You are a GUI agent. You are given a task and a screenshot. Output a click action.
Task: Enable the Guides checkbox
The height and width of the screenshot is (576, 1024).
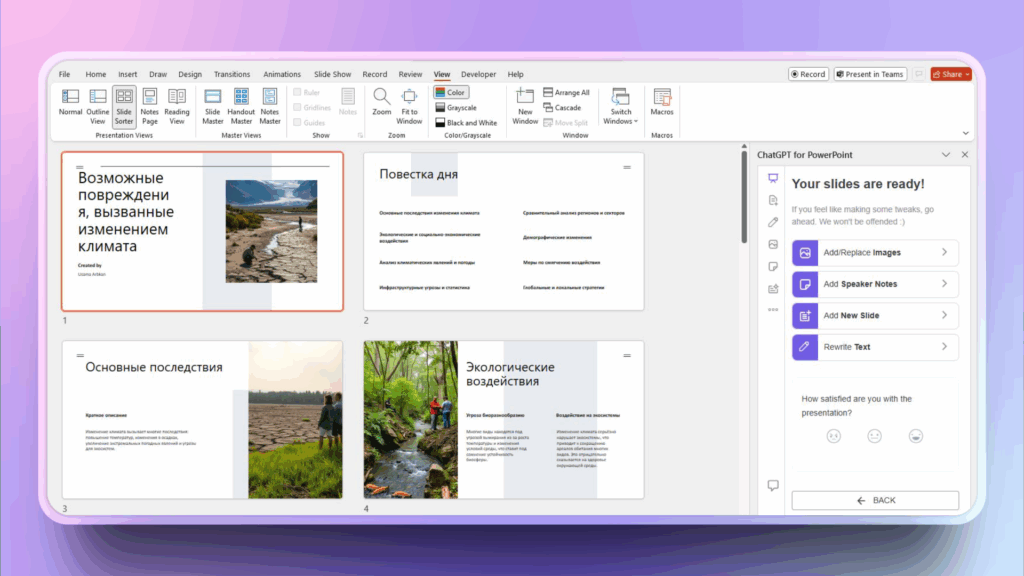(x=298, y=123)
